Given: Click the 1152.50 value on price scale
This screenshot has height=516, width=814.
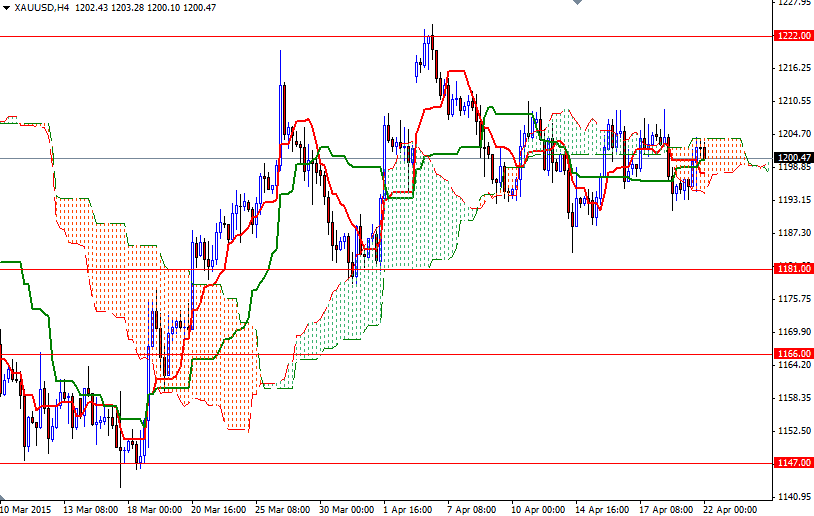Looking at the screenshot, I should pyautogui.click(x=793, y=431).
